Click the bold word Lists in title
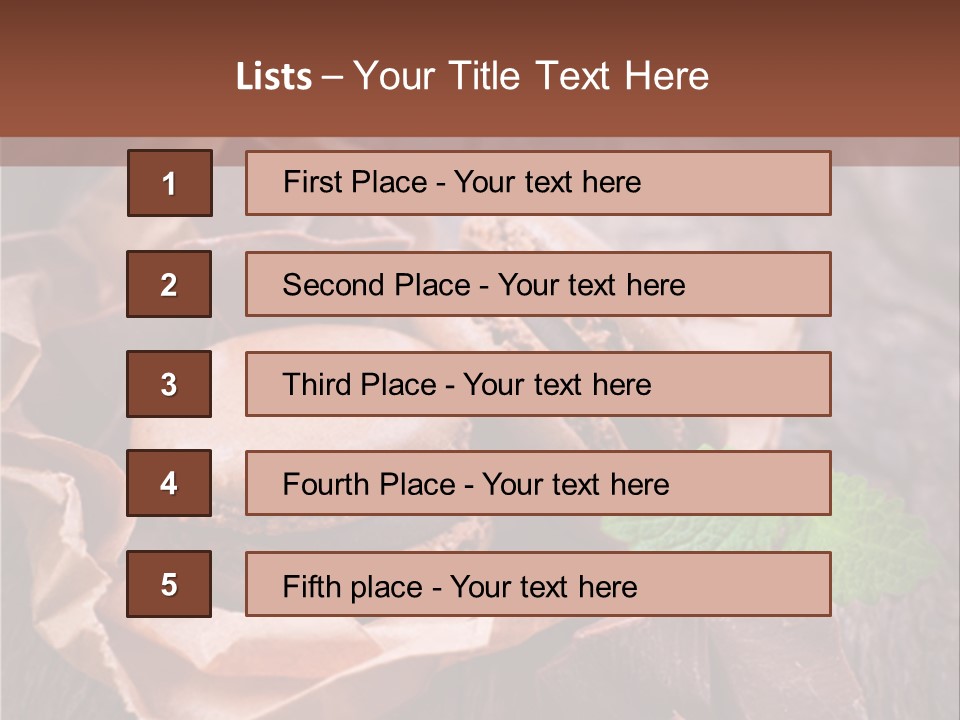Viewport: 960px width, 720px height. 274,76
